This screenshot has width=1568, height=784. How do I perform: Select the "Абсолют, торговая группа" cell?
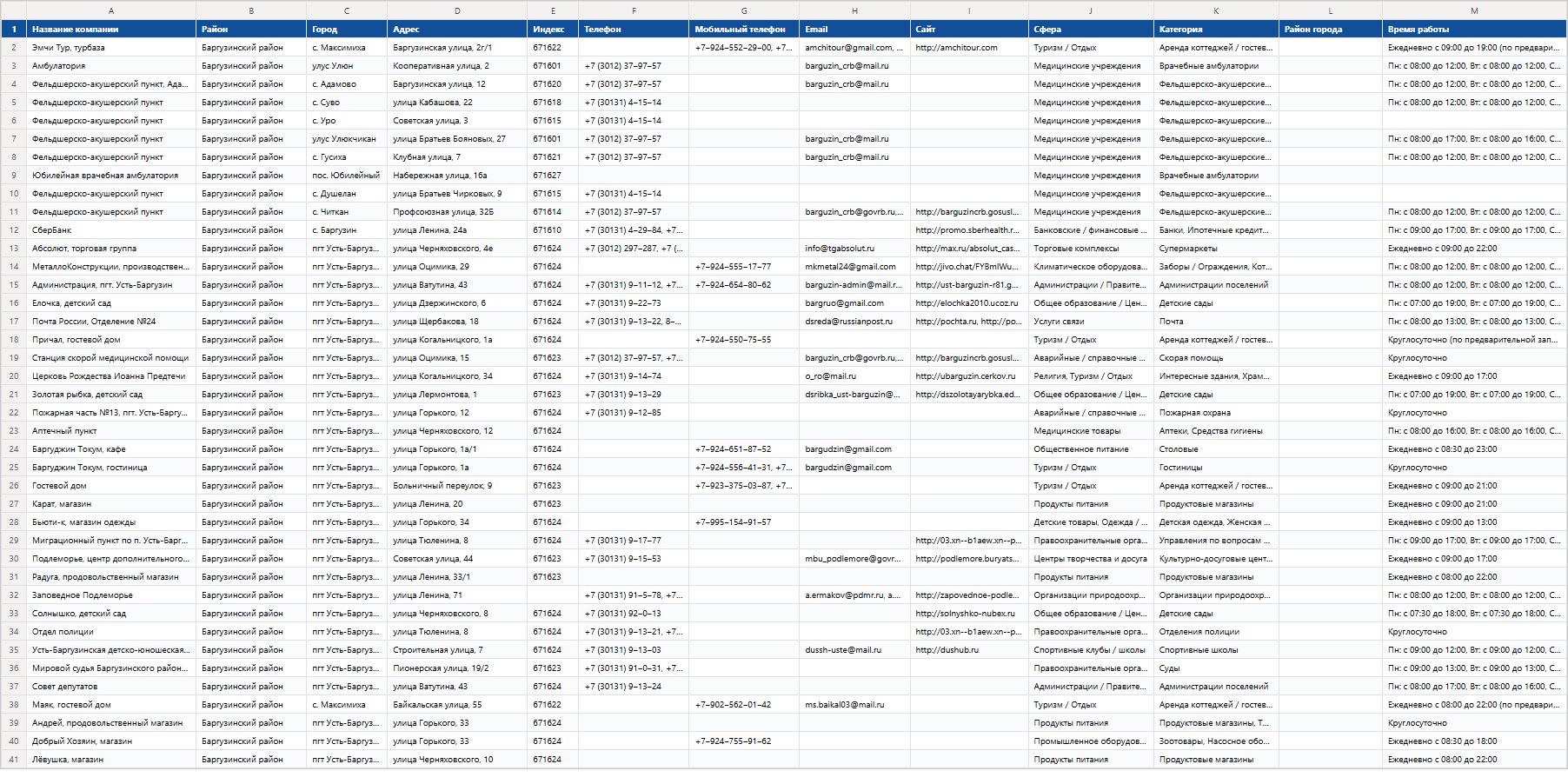coord(111,249)
